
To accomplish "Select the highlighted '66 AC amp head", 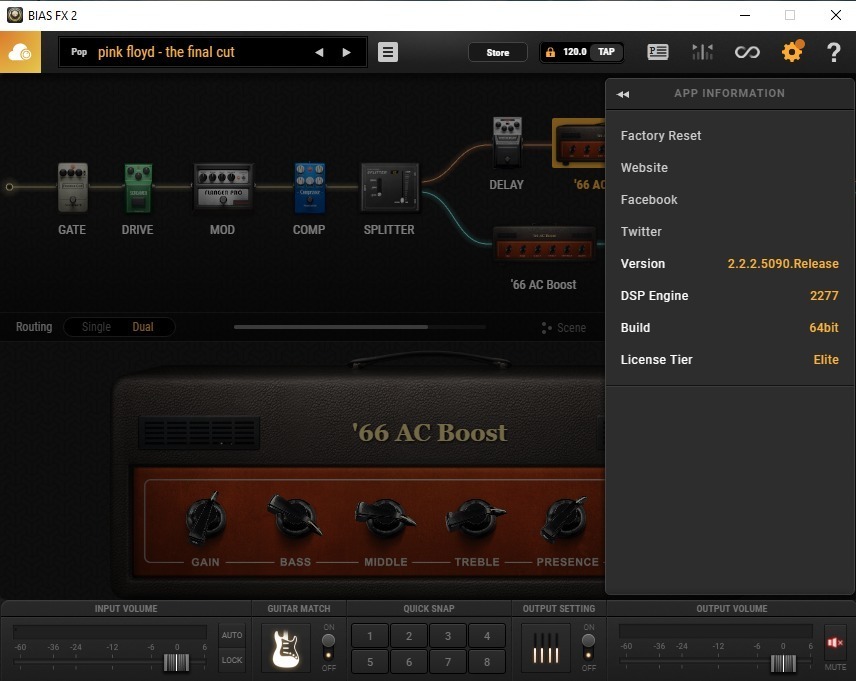I will (579, 143).
